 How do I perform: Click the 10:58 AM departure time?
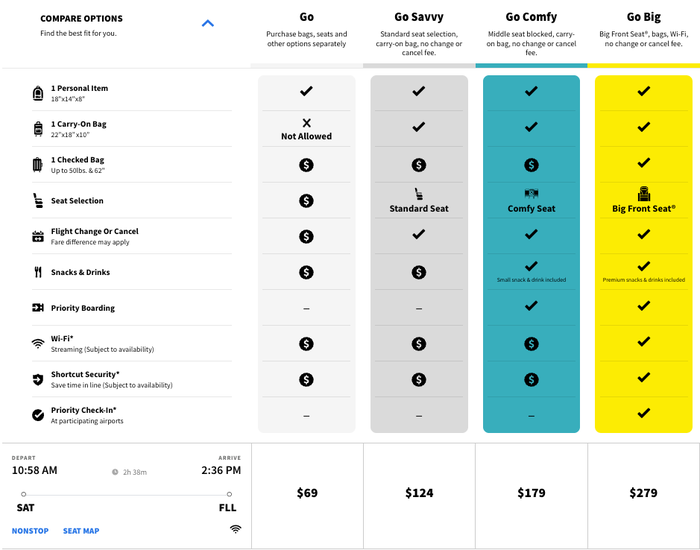tap(34, 470)
